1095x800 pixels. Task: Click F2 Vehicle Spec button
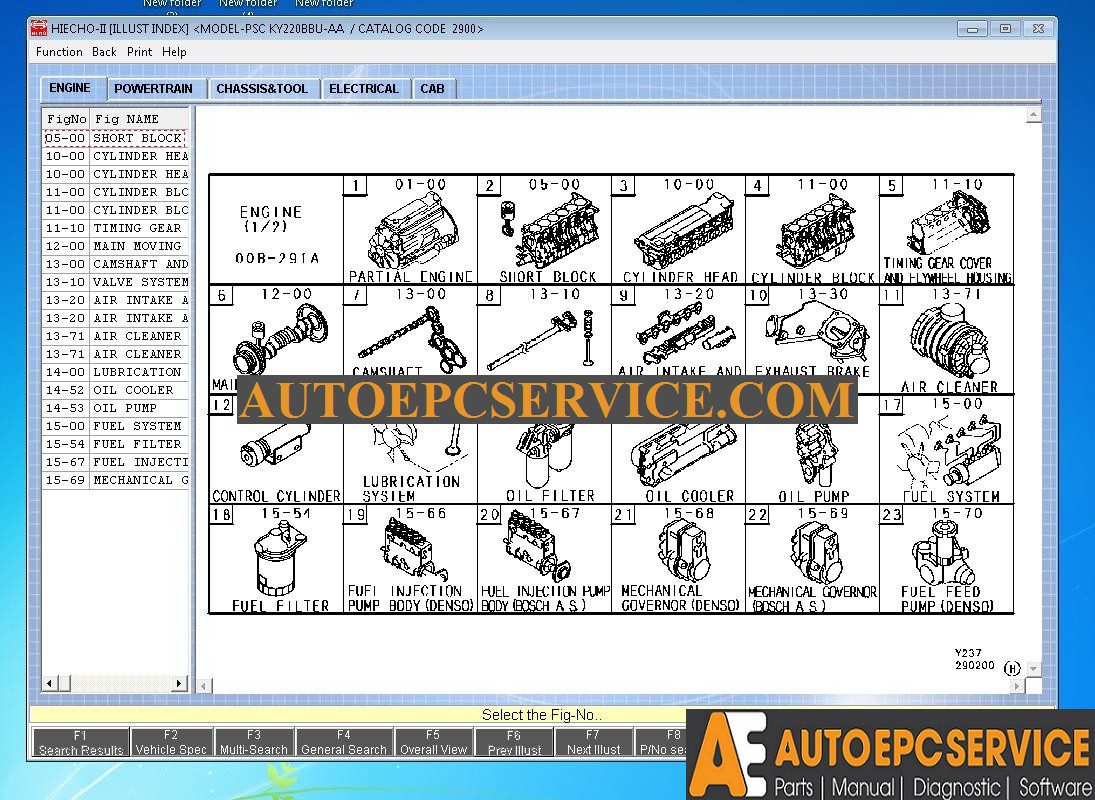(171, 742)
